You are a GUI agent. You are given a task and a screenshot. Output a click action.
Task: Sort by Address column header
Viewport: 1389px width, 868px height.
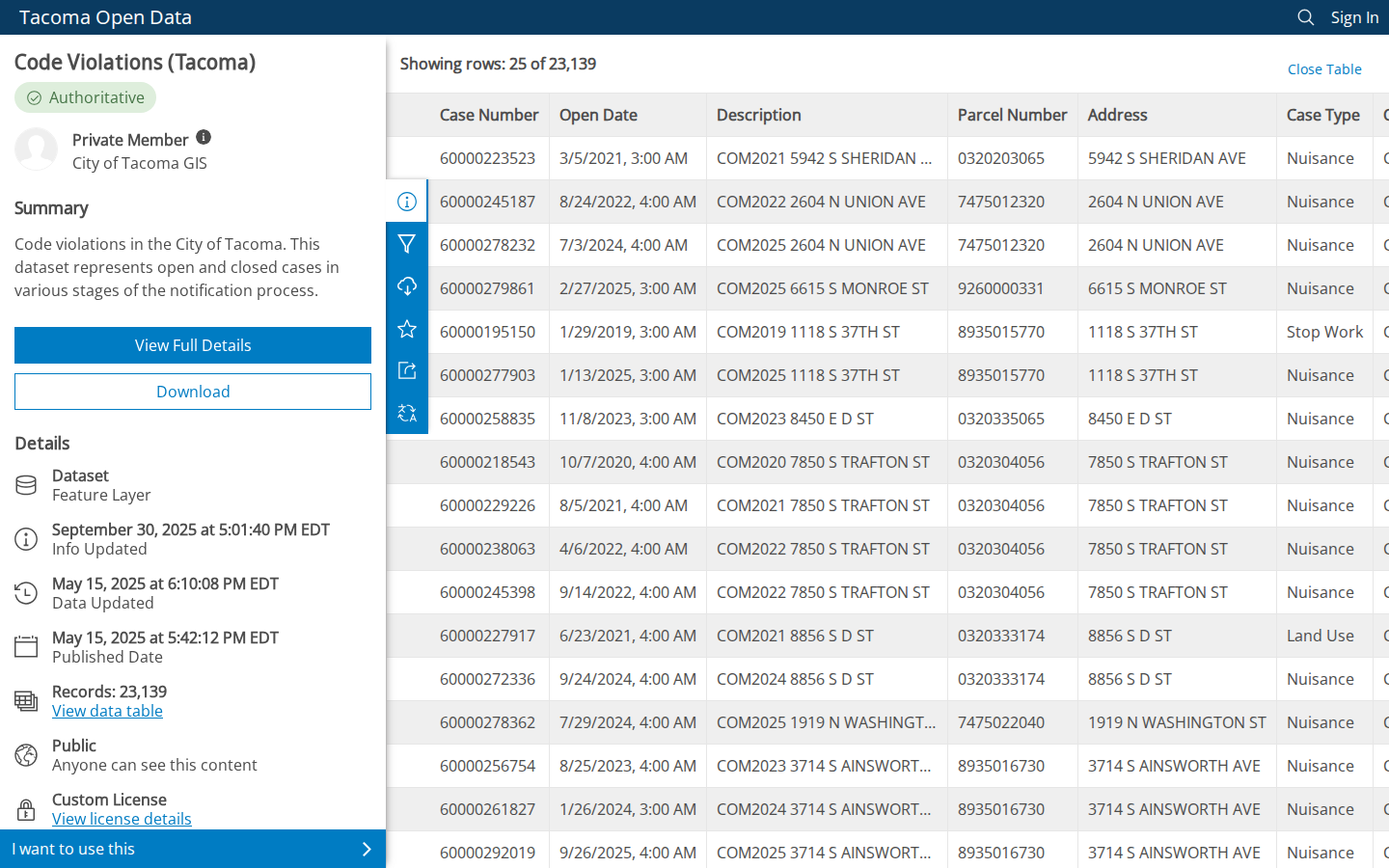click(1177, 115)
